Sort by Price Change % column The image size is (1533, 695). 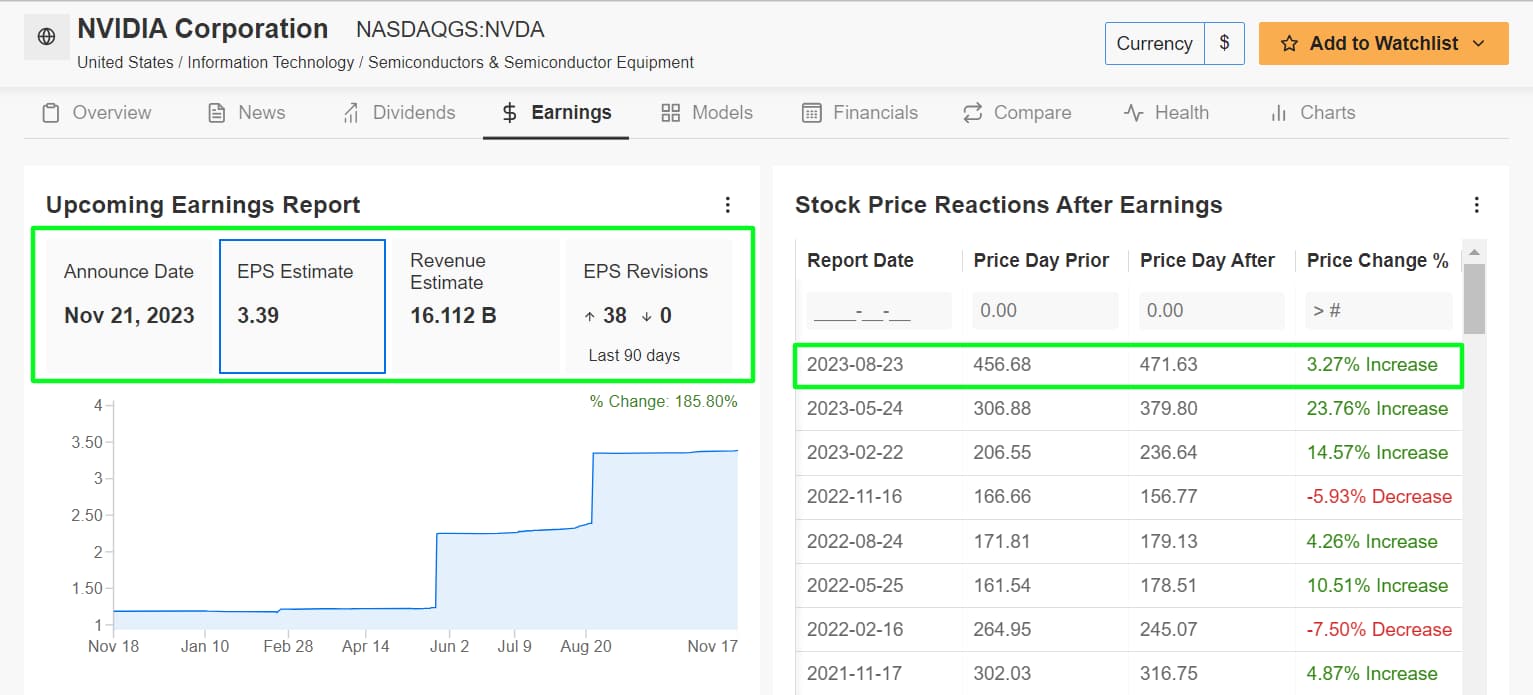click(x=1378, y=261)
